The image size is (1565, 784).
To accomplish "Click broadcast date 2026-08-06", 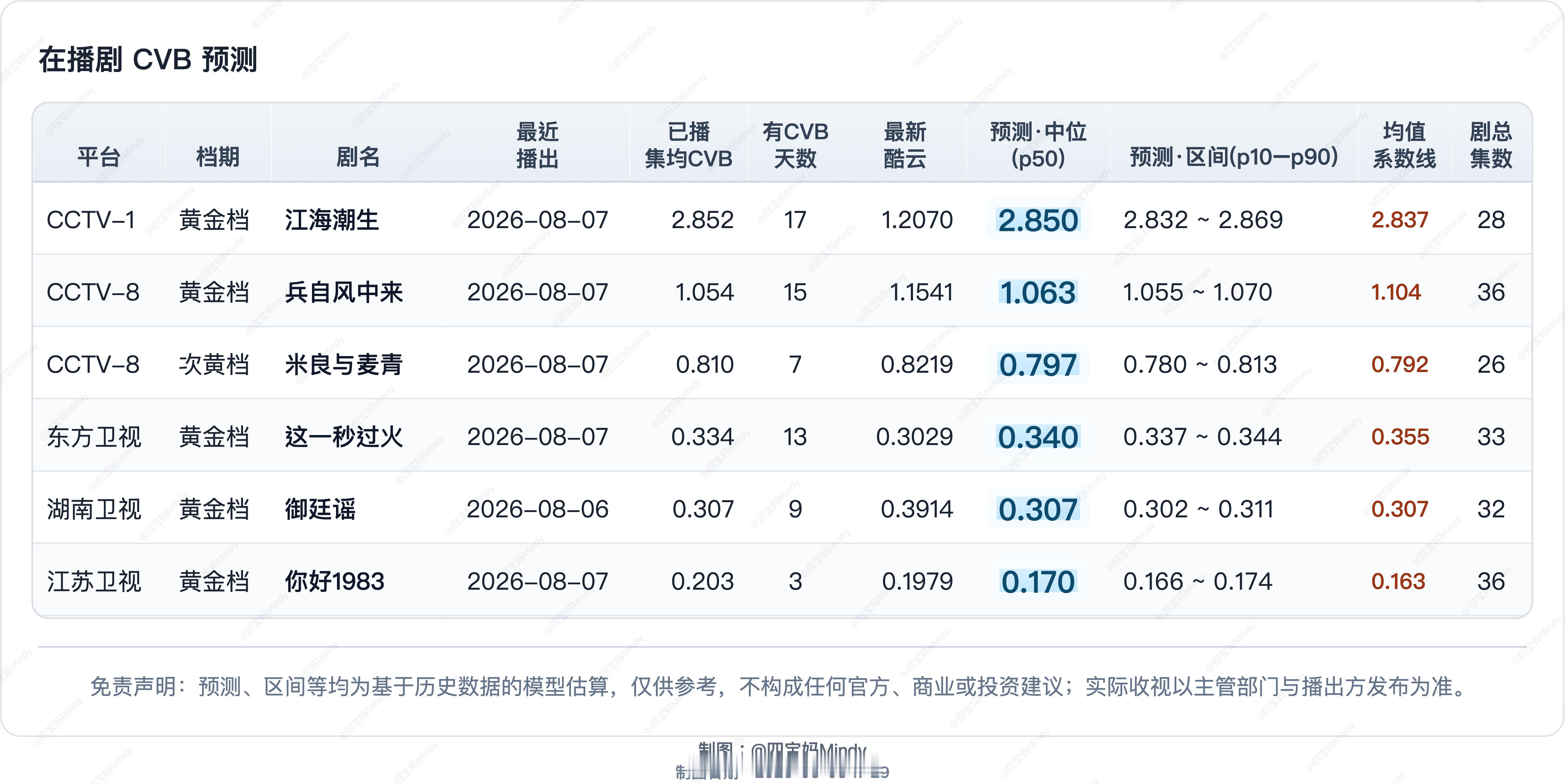I will (537, 509).
